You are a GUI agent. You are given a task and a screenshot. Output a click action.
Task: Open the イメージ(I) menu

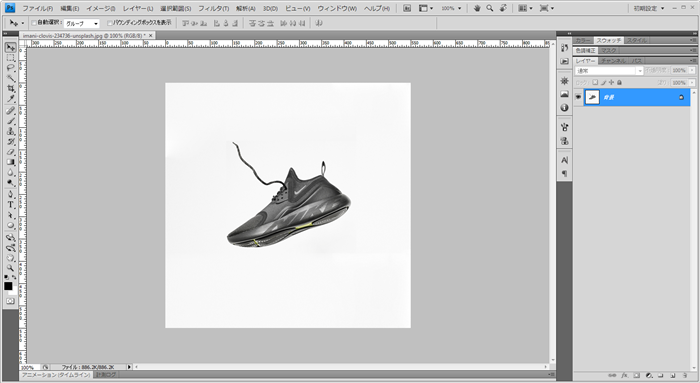click(100, 8)
